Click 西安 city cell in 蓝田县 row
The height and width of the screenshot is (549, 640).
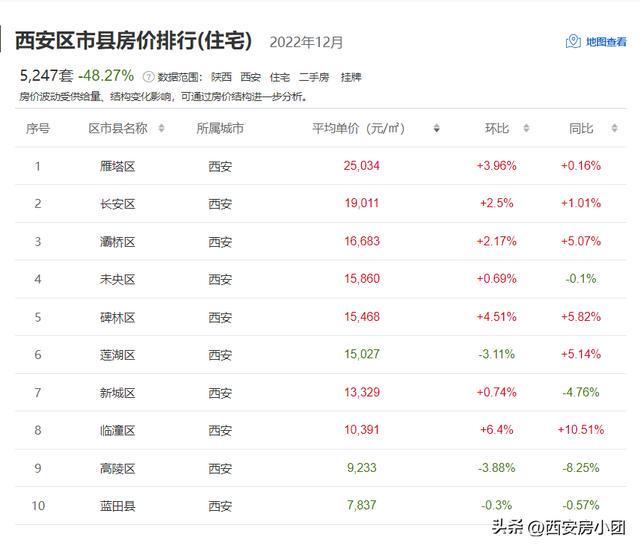pyautogui.click(x=220, y=506)
